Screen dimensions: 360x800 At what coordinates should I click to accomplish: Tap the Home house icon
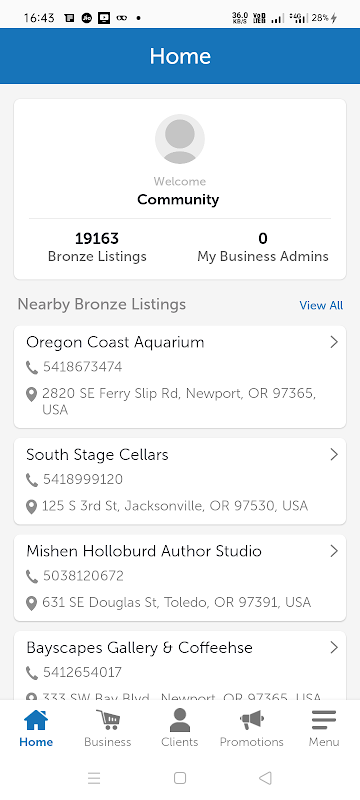(x=36, y=720)
